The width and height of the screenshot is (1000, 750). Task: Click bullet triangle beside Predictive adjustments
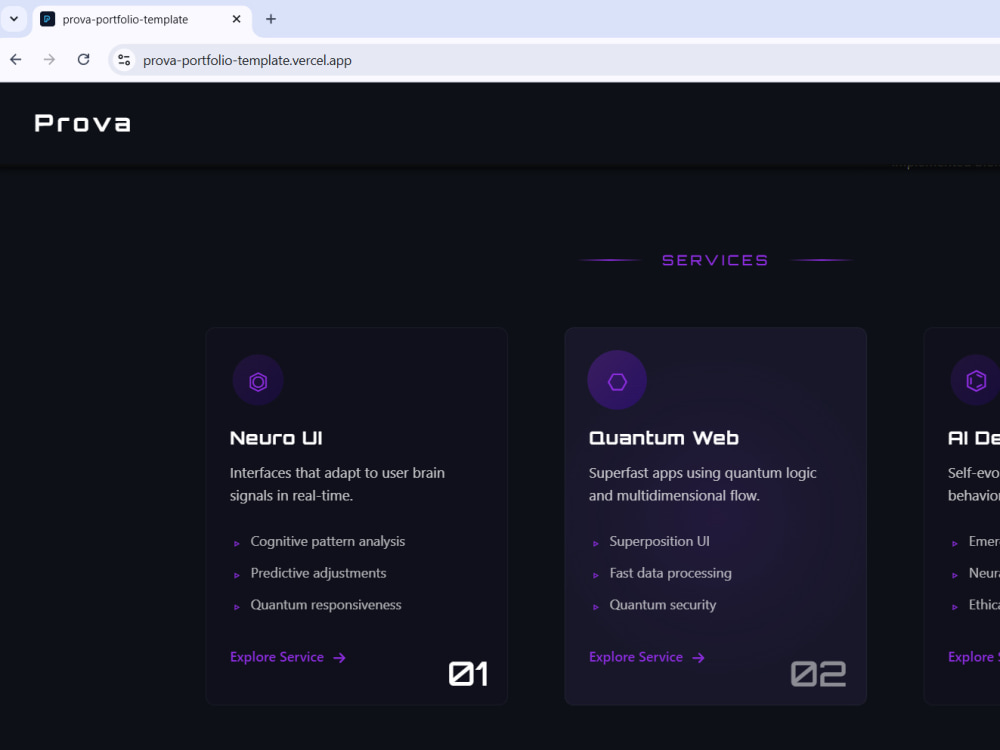point(237,575)
